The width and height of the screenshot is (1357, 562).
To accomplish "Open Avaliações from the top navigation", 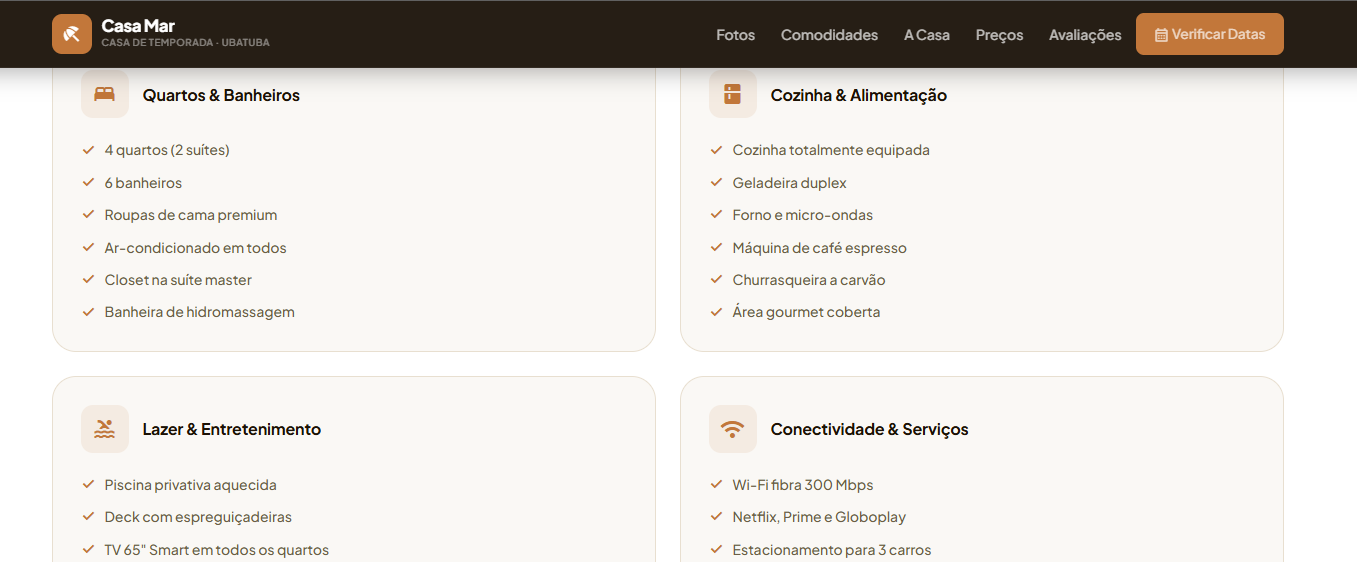I will 1085,35.
